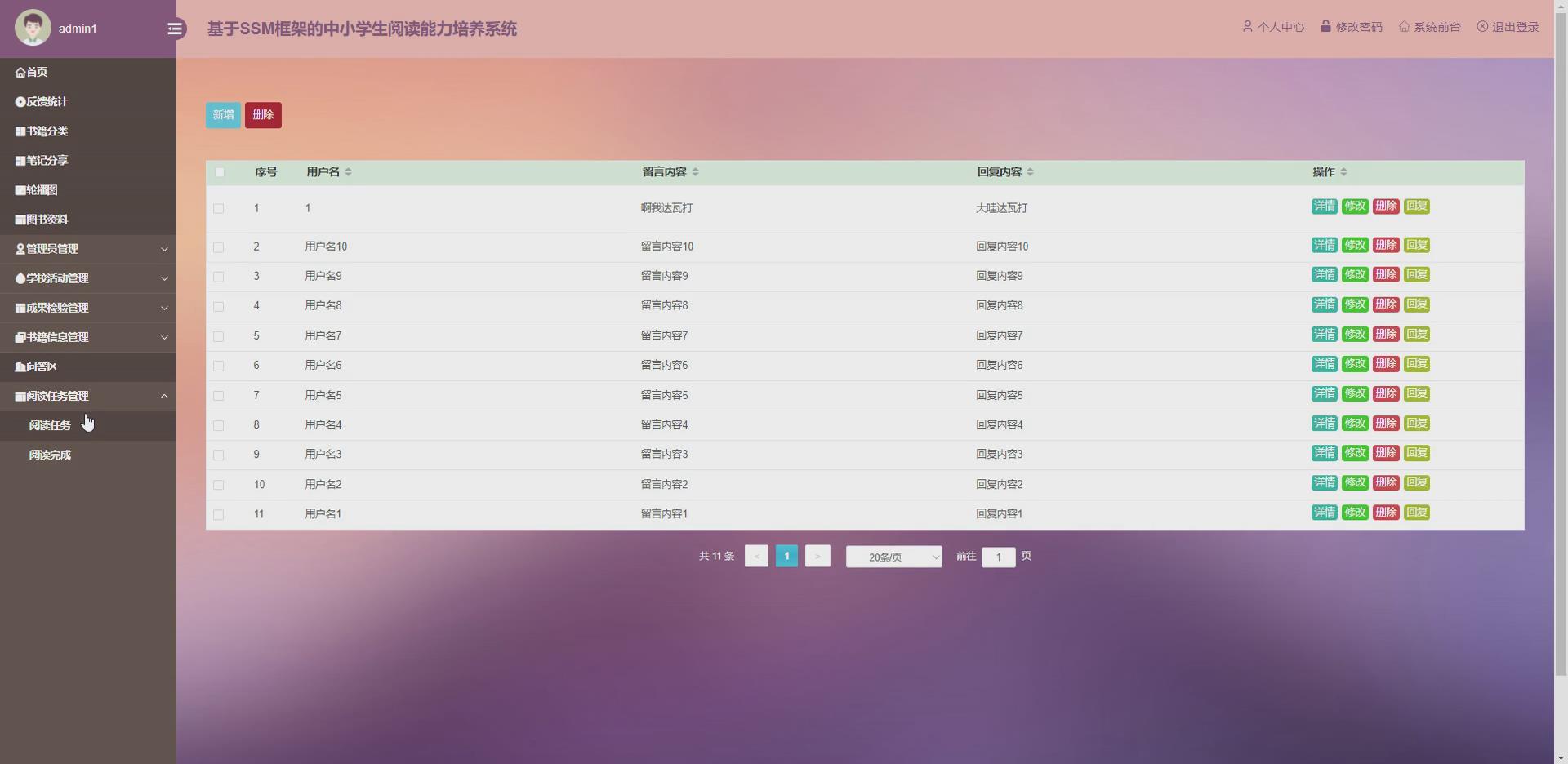
Task: Expand 管理员管理 submenu
Action: [88, 249]
